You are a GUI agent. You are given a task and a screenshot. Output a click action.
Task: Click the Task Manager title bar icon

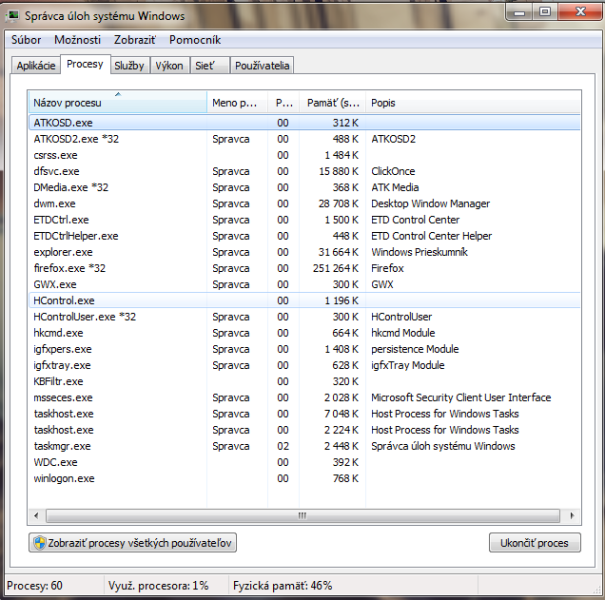coord(14,16)
